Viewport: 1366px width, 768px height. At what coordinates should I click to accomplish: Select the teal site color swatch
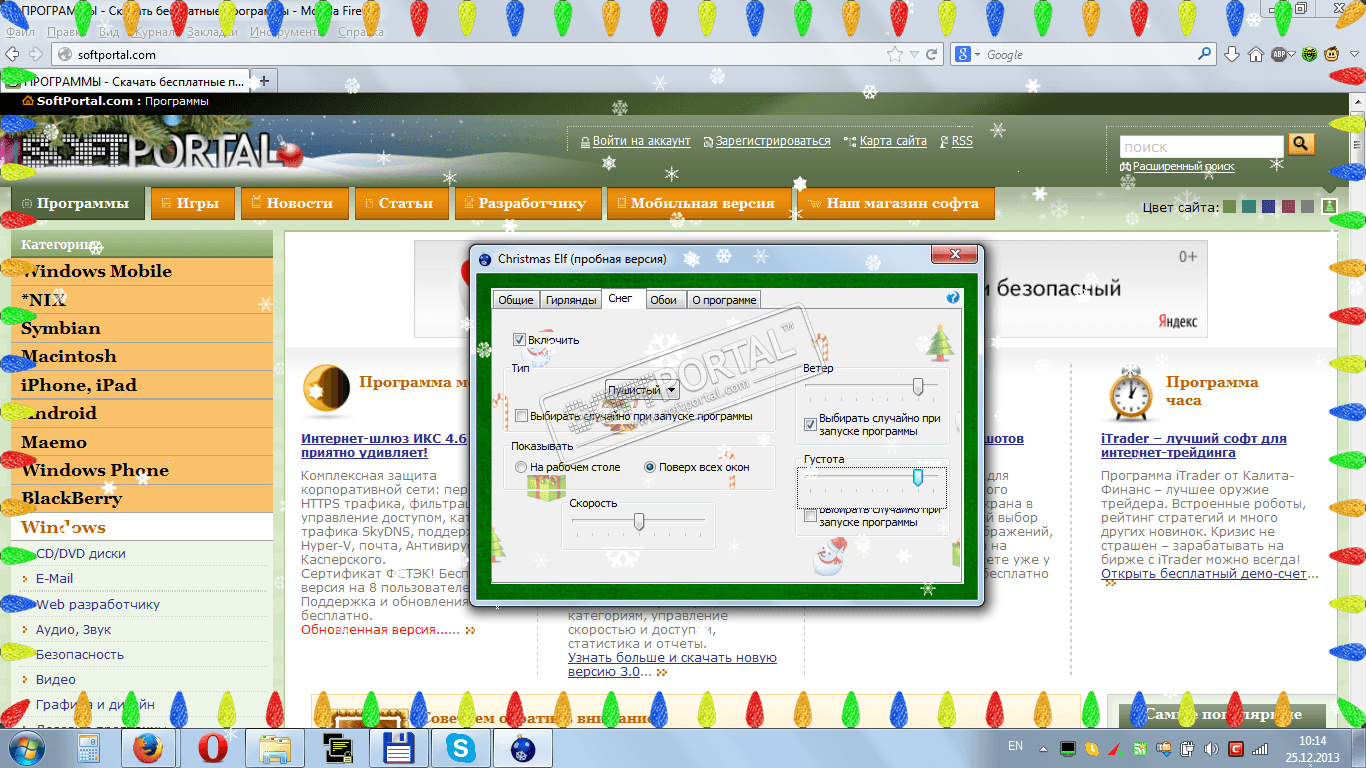(x=1248, y=207)
